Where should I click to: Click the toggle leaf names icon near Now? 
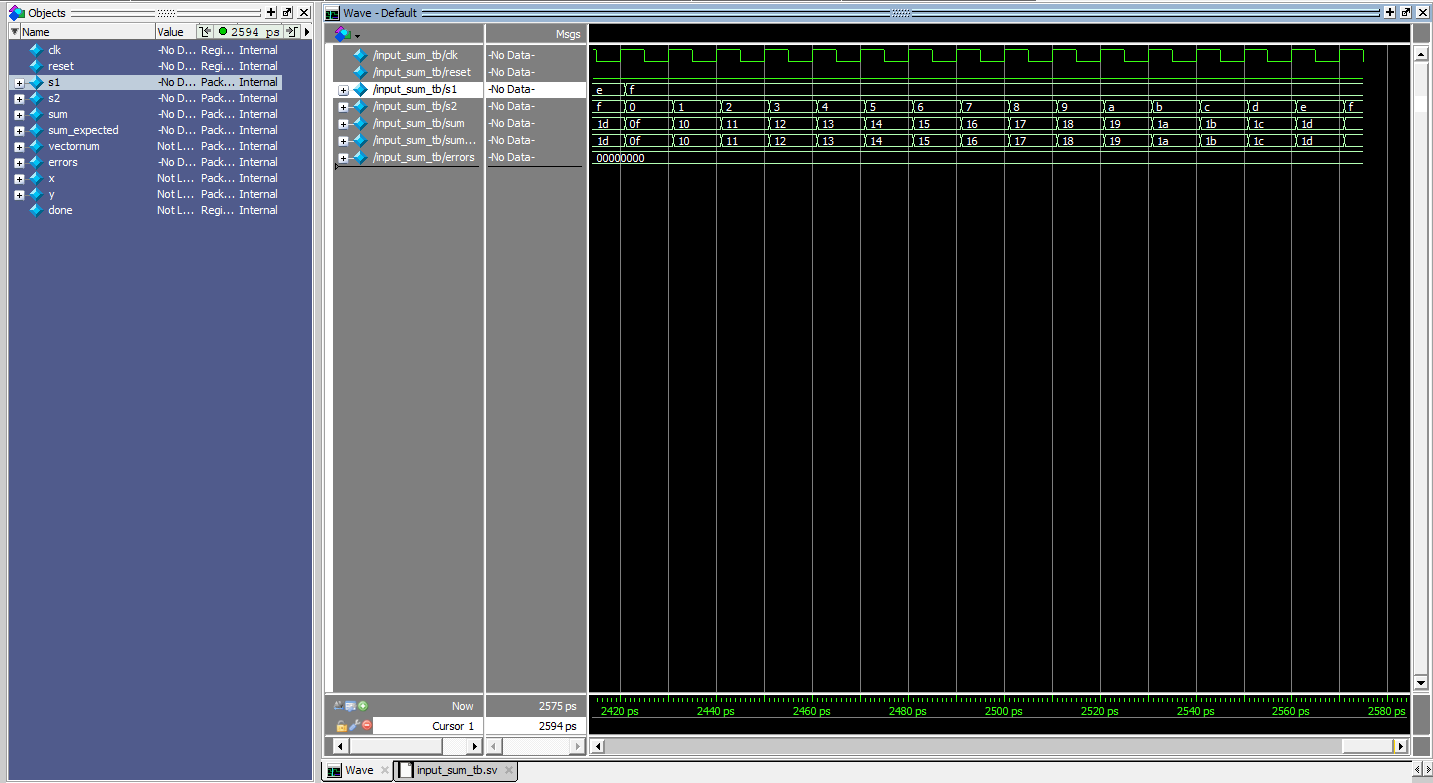tap(339, 706)
